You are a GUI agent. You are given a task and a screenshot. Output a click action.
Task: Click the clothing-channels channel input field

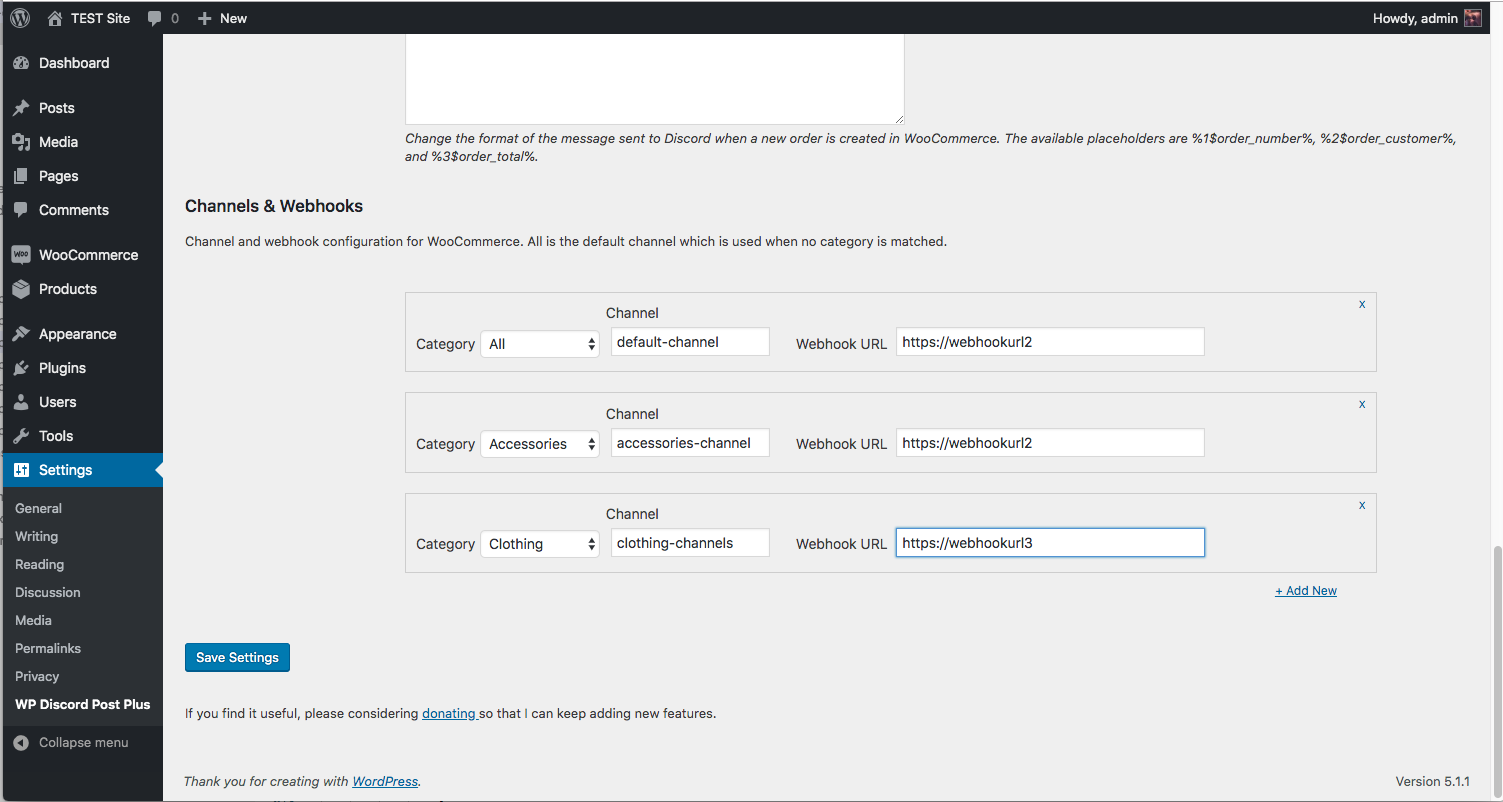point(690,543)
